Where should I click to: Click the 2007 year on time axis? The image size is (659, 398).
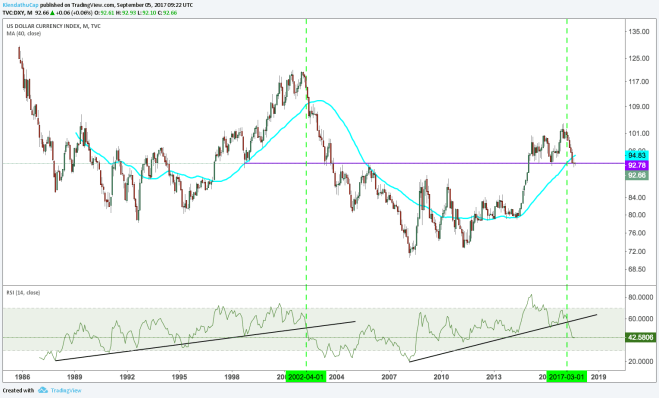coord(389,377)
